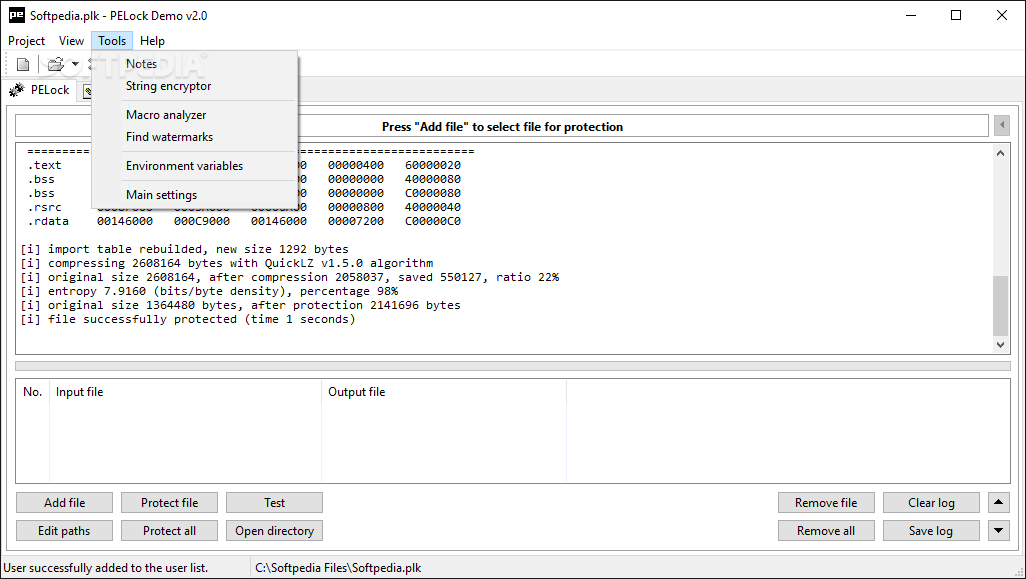The image size is (1026, 579).
Task: Move selected file up with the up-arrow button
Action: tap(999, 502)
